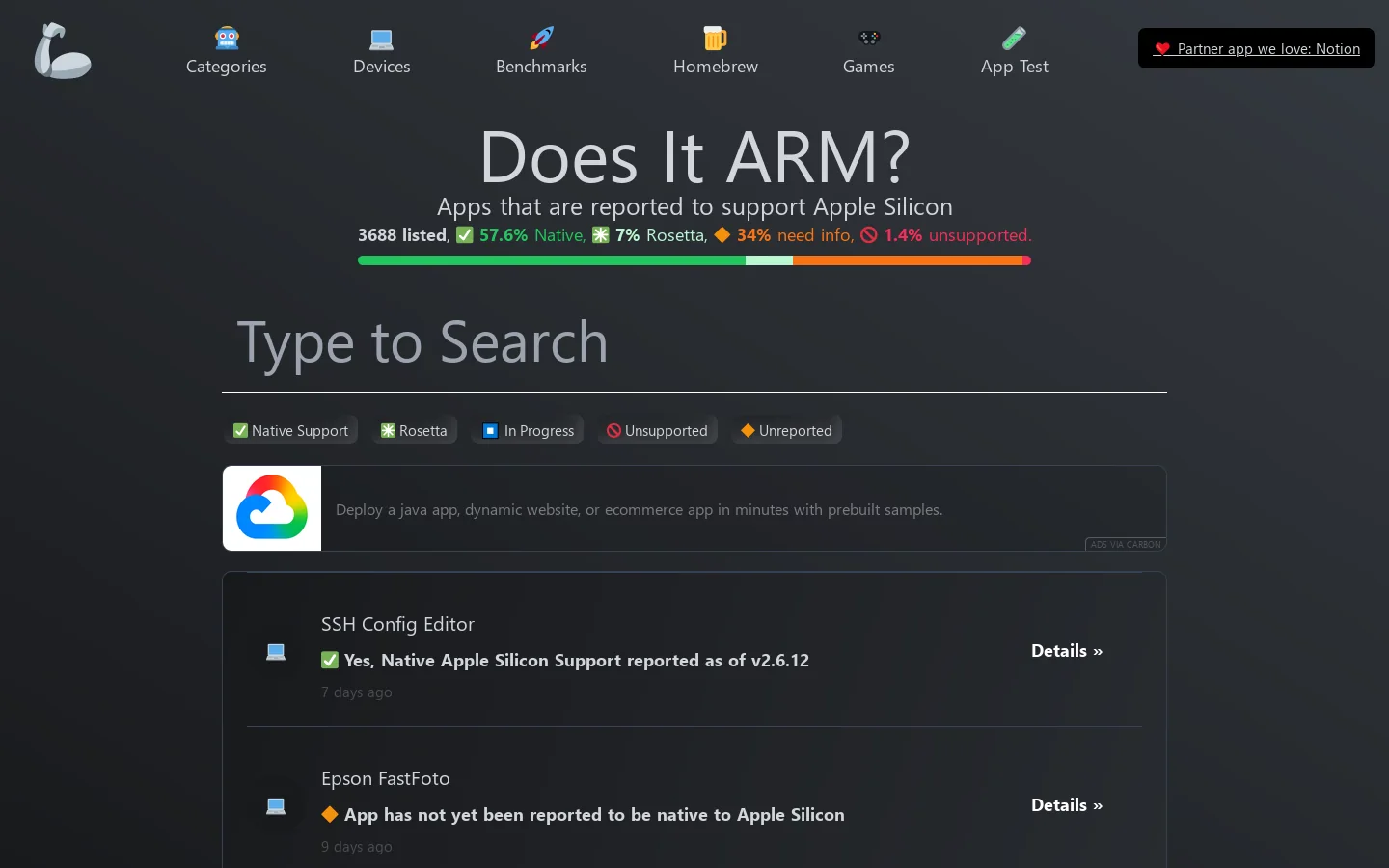Click the green Native segment of progress bar

tap(552, 260)
